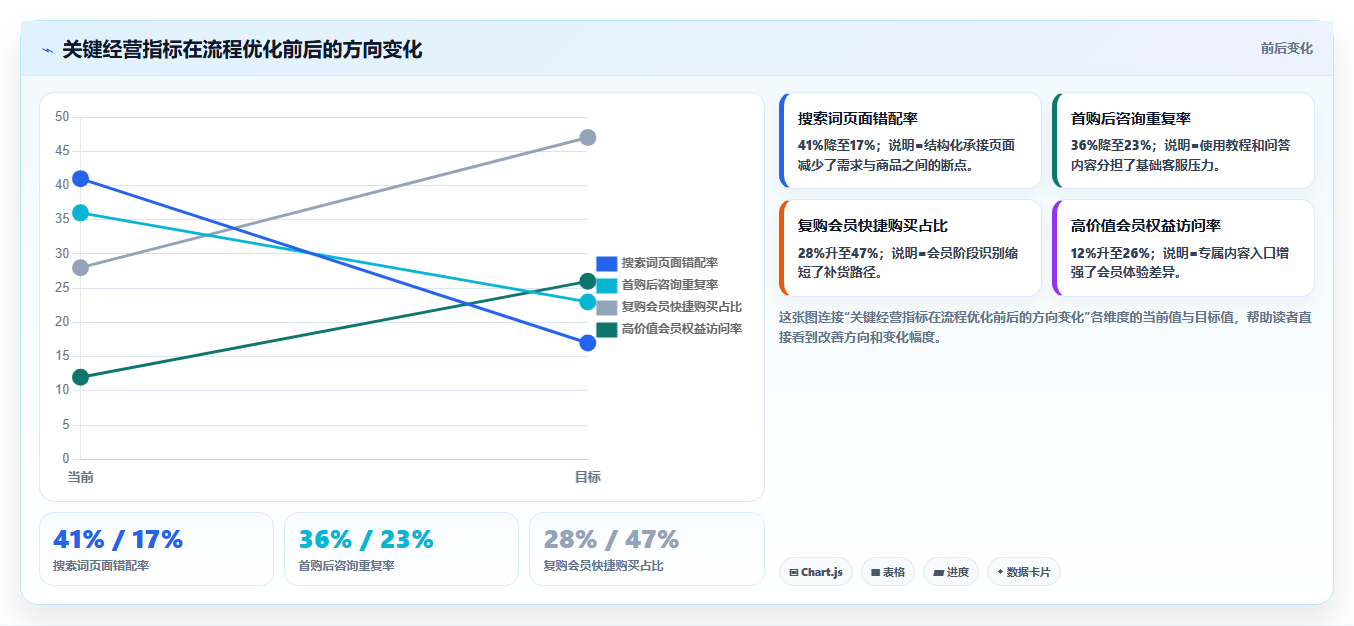Toggle 高价值会员权益访问率 legend color box

[x=606, y=329]
